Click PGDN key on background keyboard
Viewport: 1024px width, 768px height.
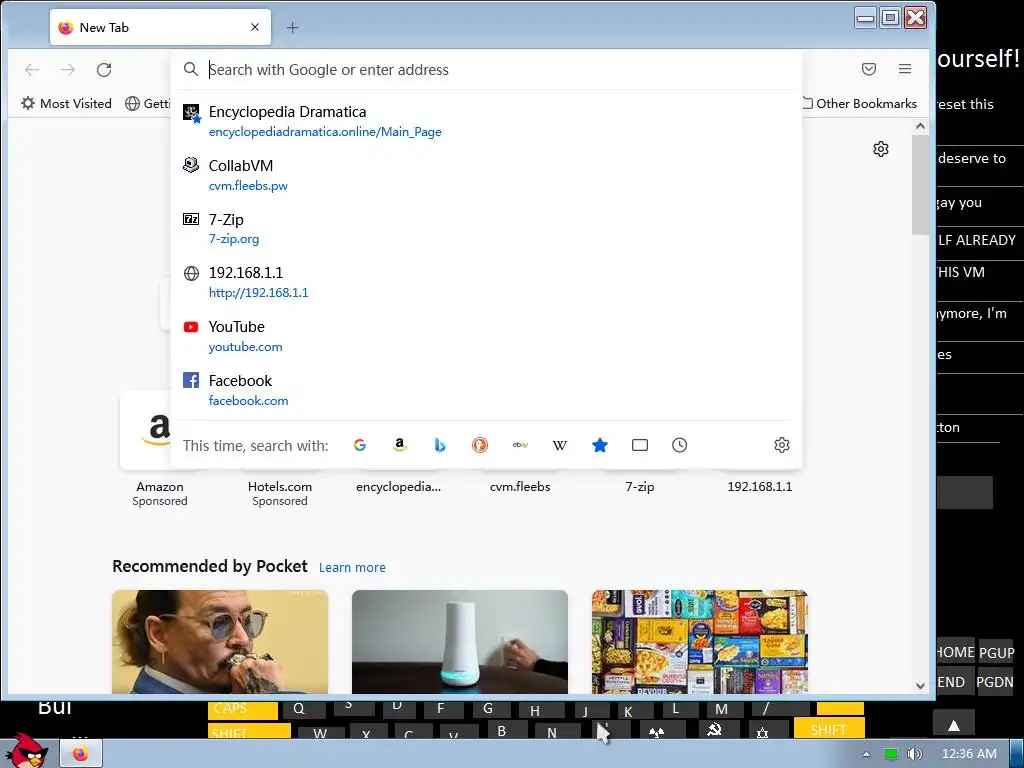click(x=995, y=682)
